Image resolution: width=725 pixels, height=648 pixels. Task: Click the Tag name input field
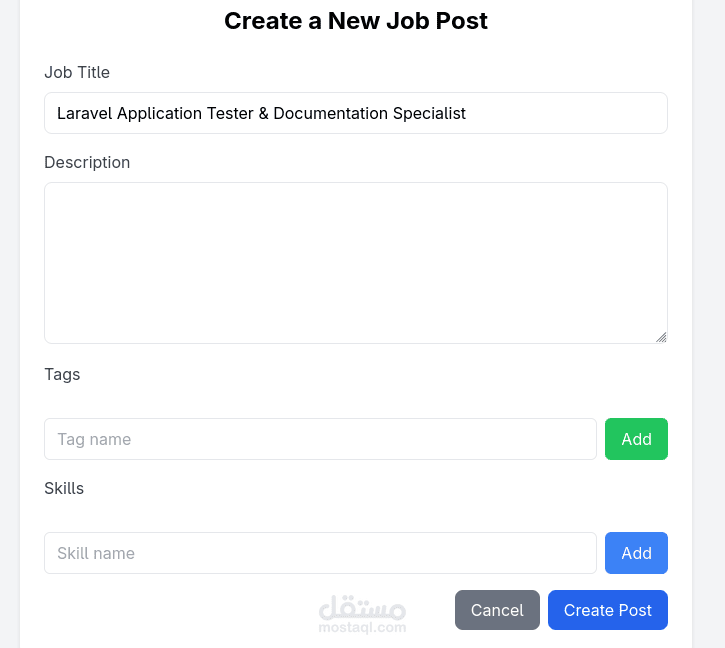pos(320,439)
